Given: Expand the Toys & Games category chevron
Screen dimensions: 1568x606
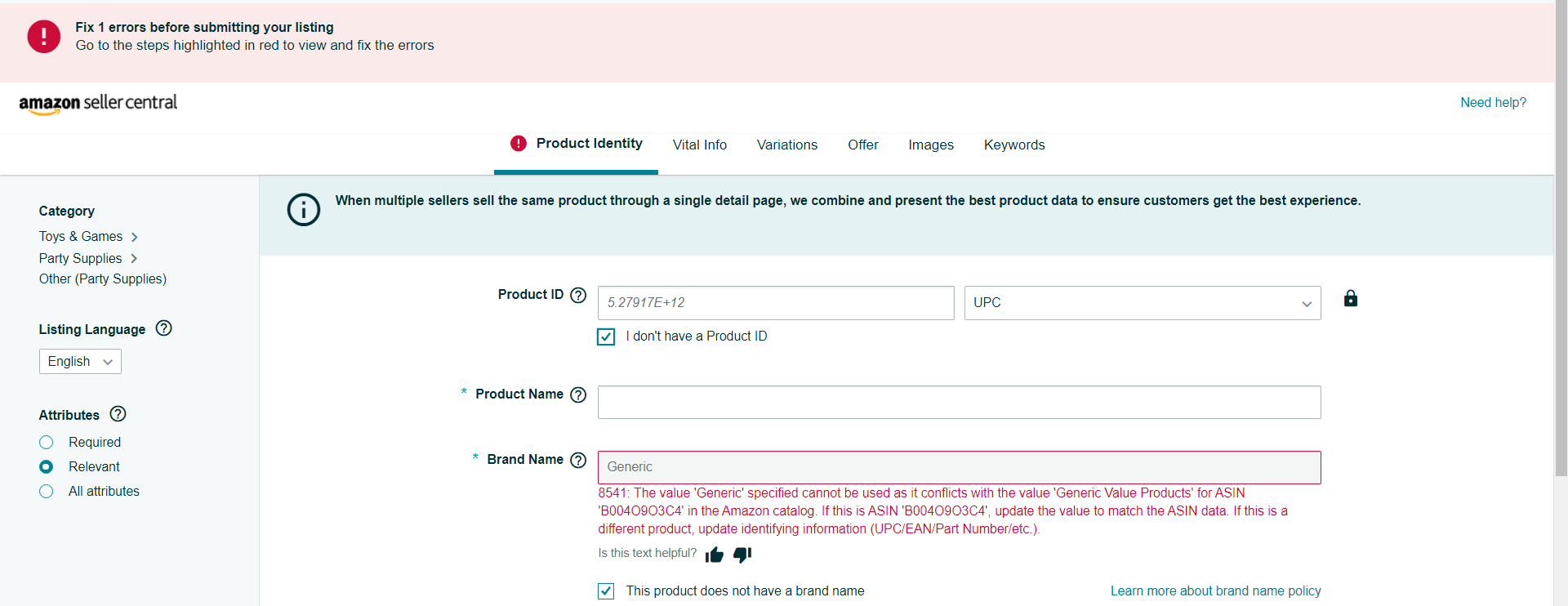Looking at the screenshot, I should coord(135,238).
